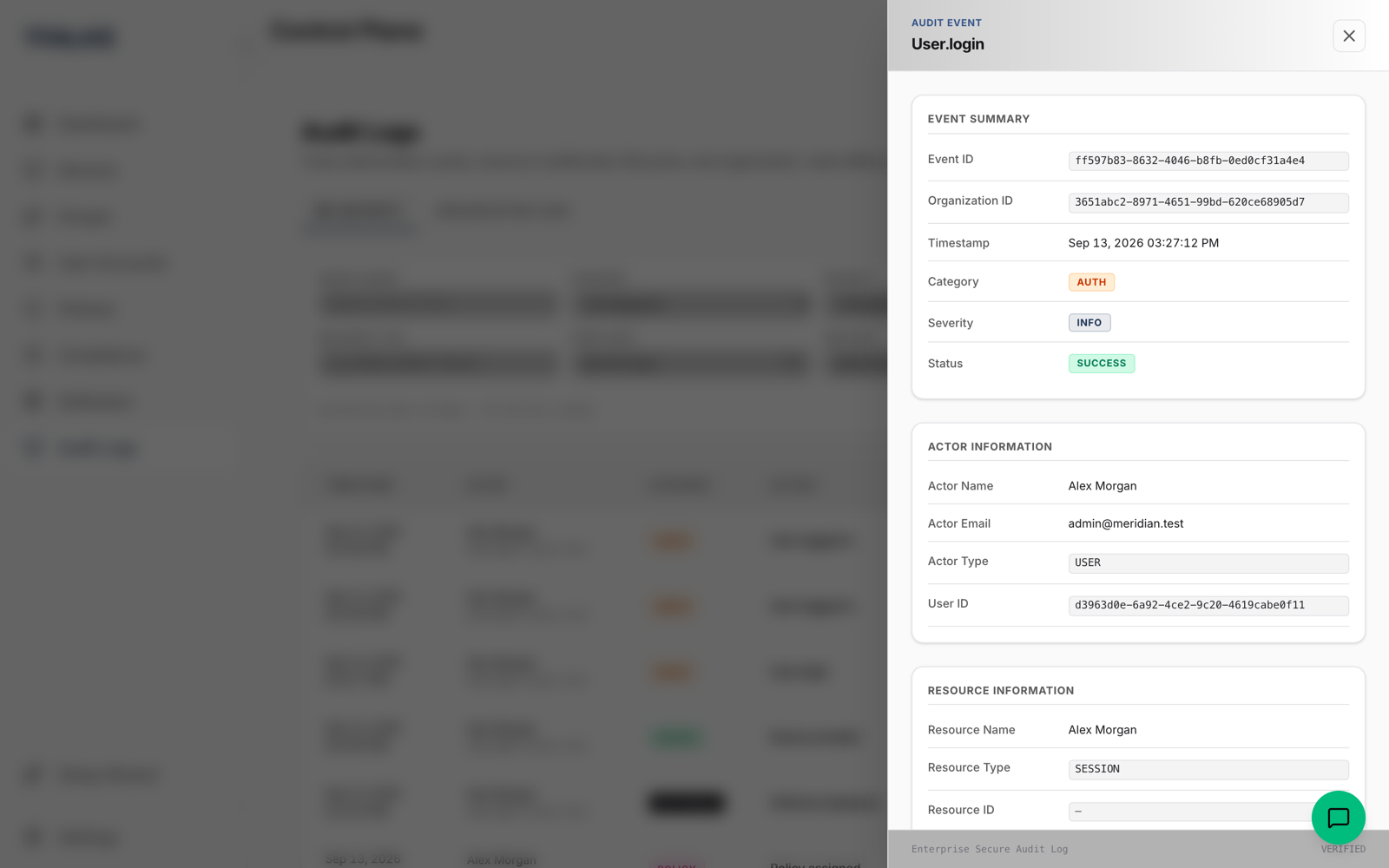Select the Actor Type USER field
The image size is (1389, 868).
tap(1208, 562)
